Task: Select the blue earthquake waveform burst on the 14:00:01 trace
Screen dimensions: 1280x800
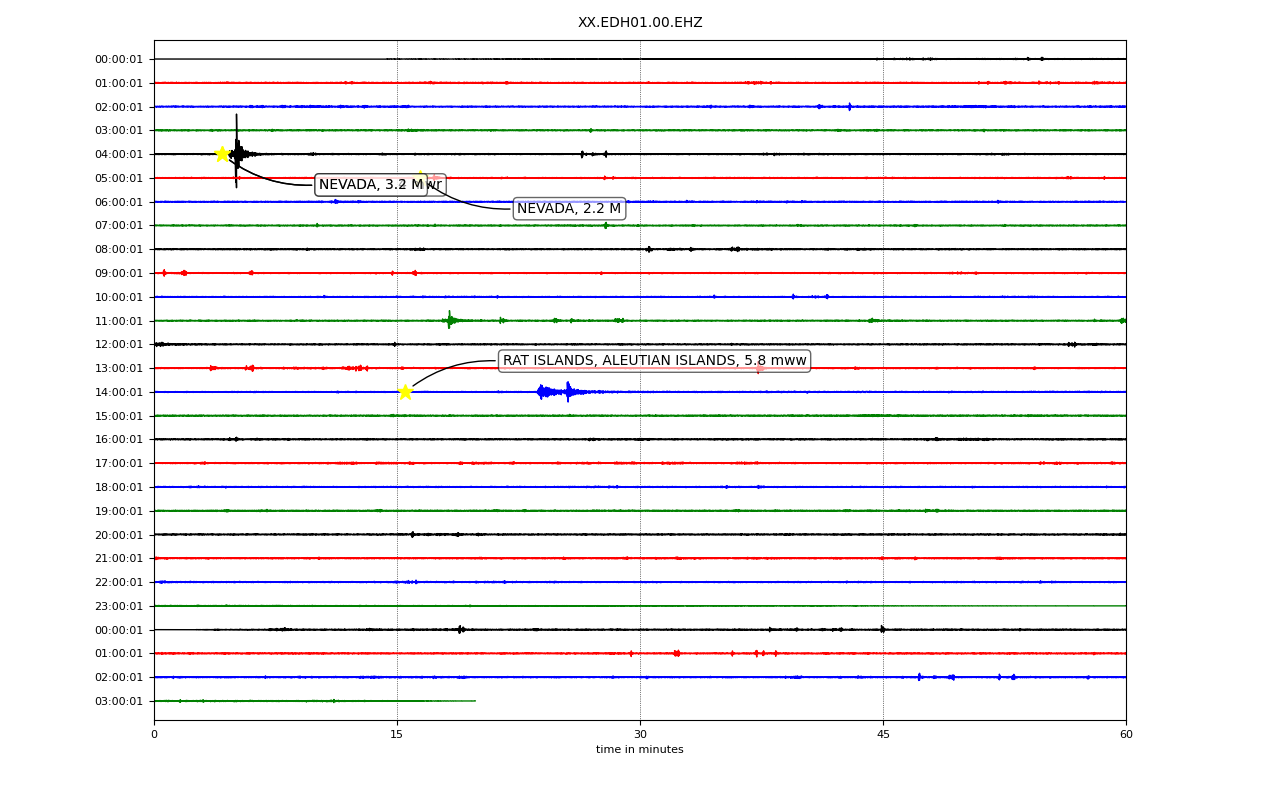Action: [566, 392]
